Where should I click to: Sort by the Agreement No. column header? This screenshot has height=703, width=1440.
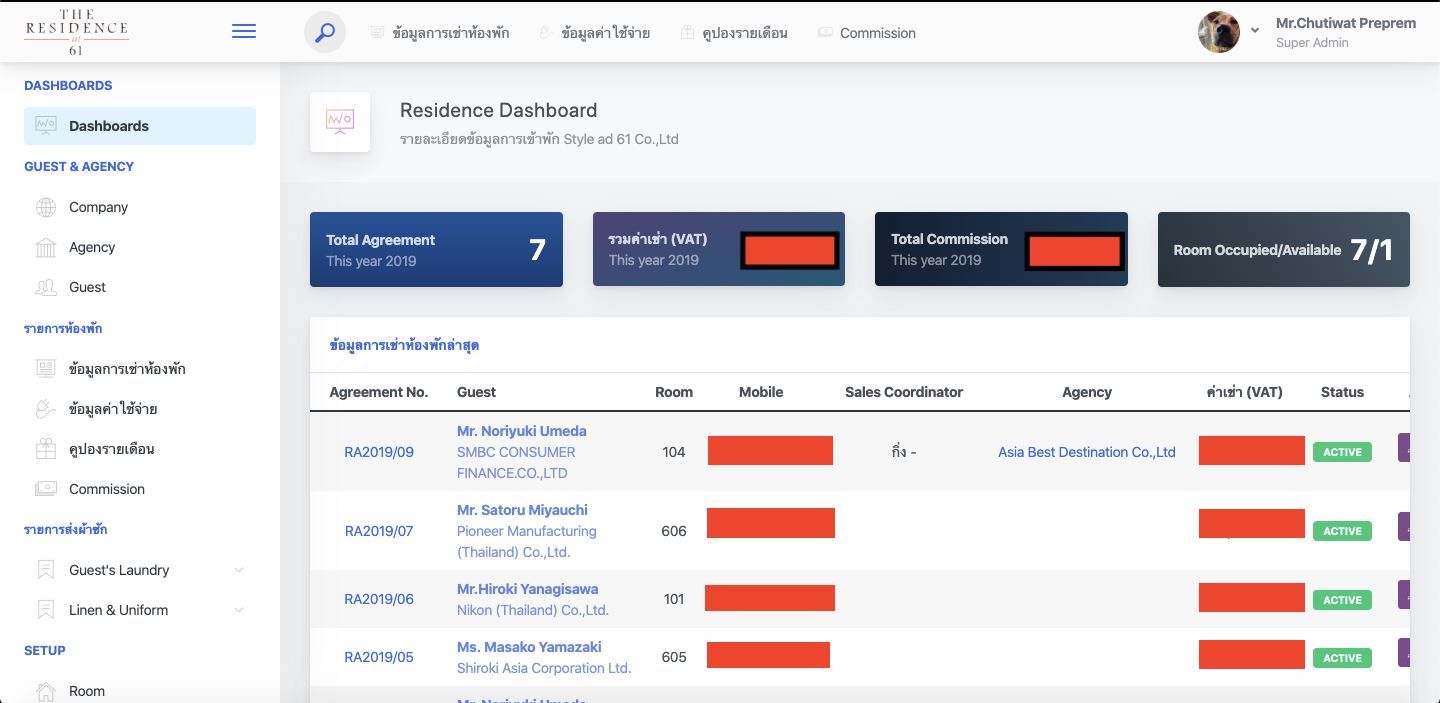pyautogui.click(x=379, y=392)
